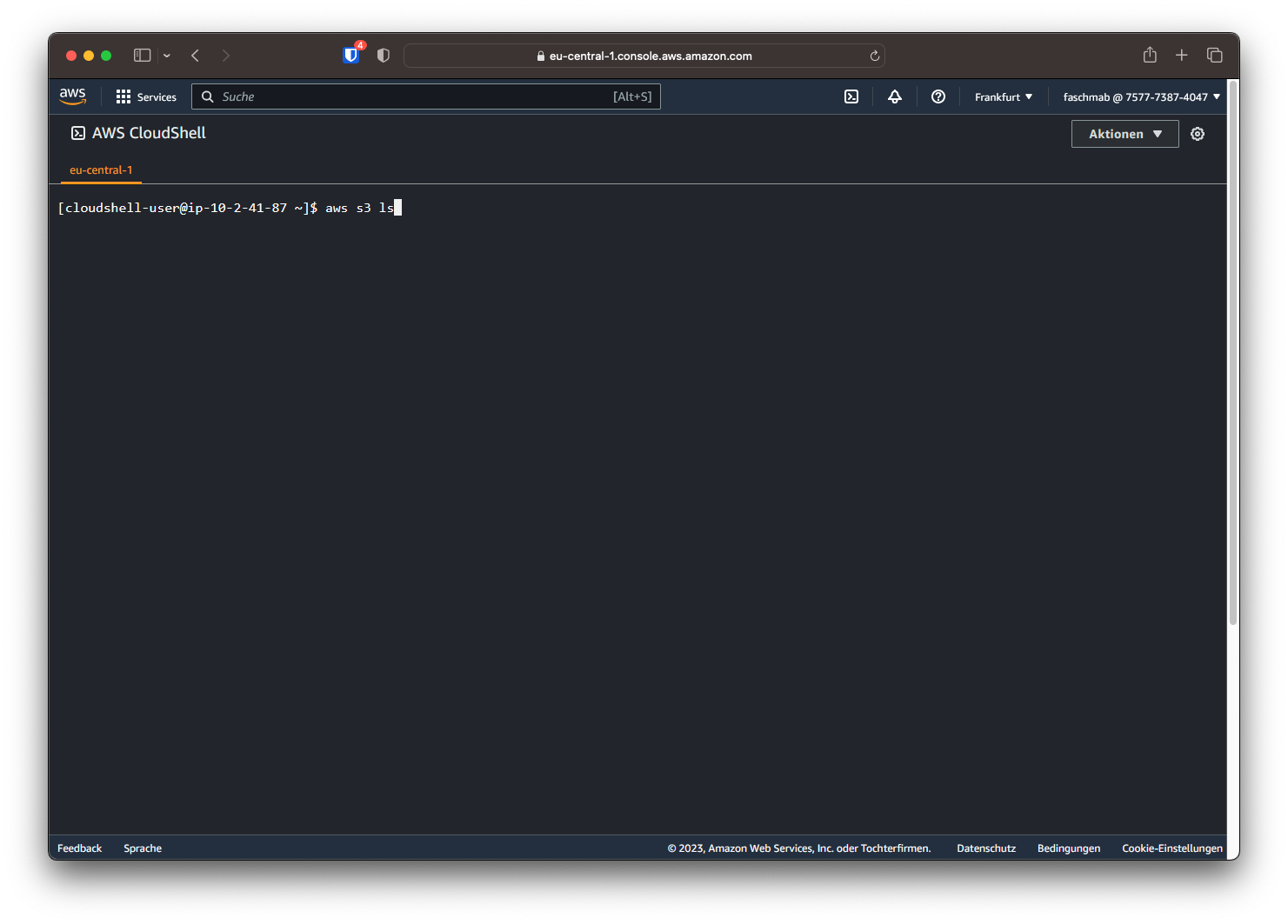Click the search magnifier icon

(x=208, y=96)
